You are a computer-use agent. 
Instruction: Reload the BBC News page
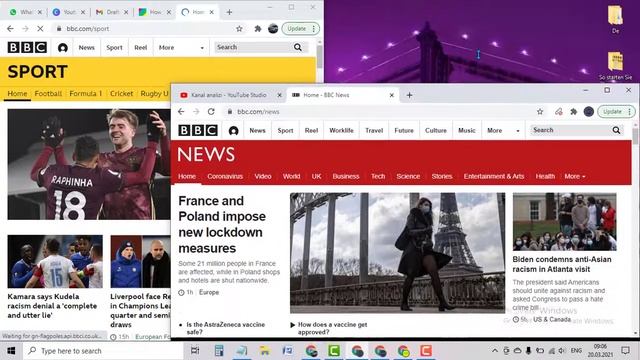point(211,111)
